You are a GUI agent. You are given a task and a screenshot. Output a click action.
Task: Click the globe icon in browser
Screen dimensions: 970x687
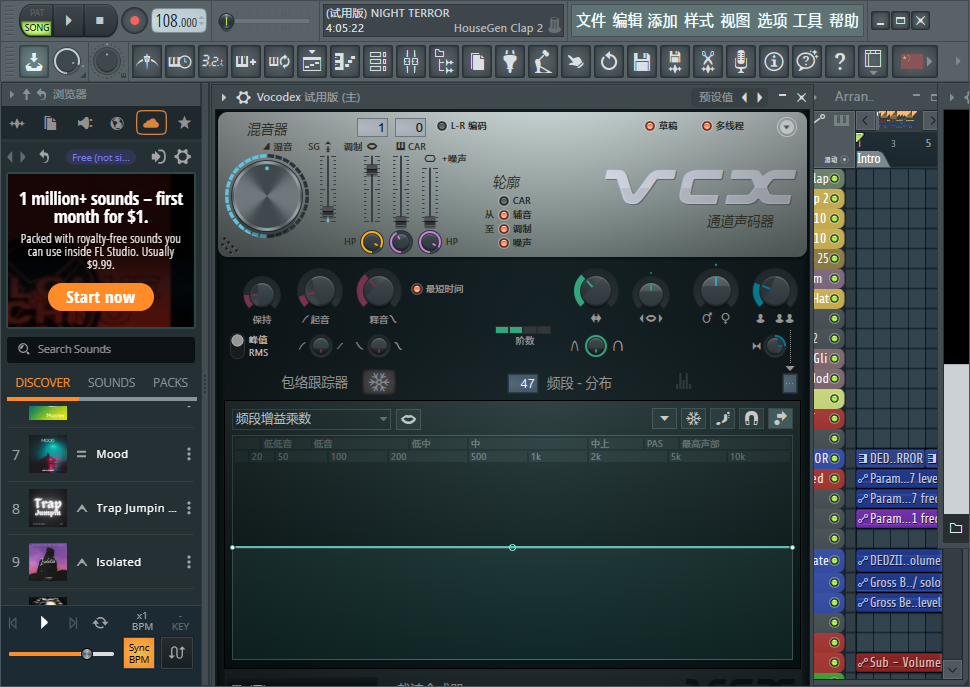tap(117, 123)
